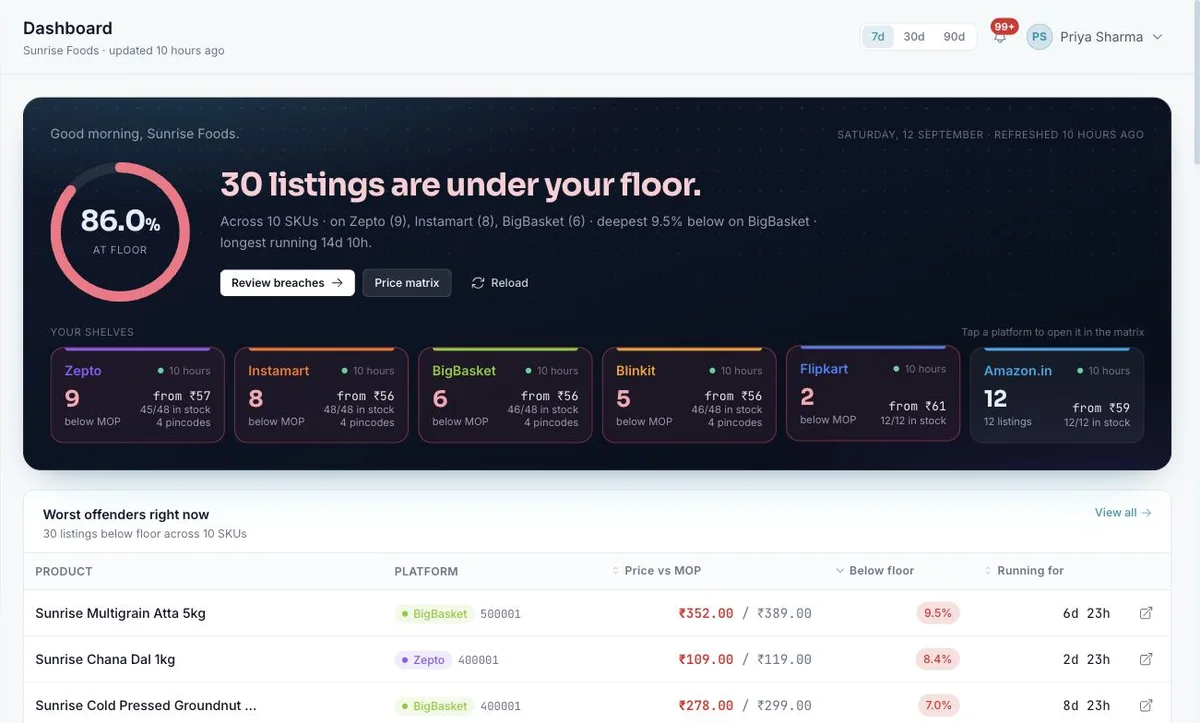Sort by Running for column
Image resolution: width=1200 pixels, height=723 pixels.
[x=1024, y=570]
